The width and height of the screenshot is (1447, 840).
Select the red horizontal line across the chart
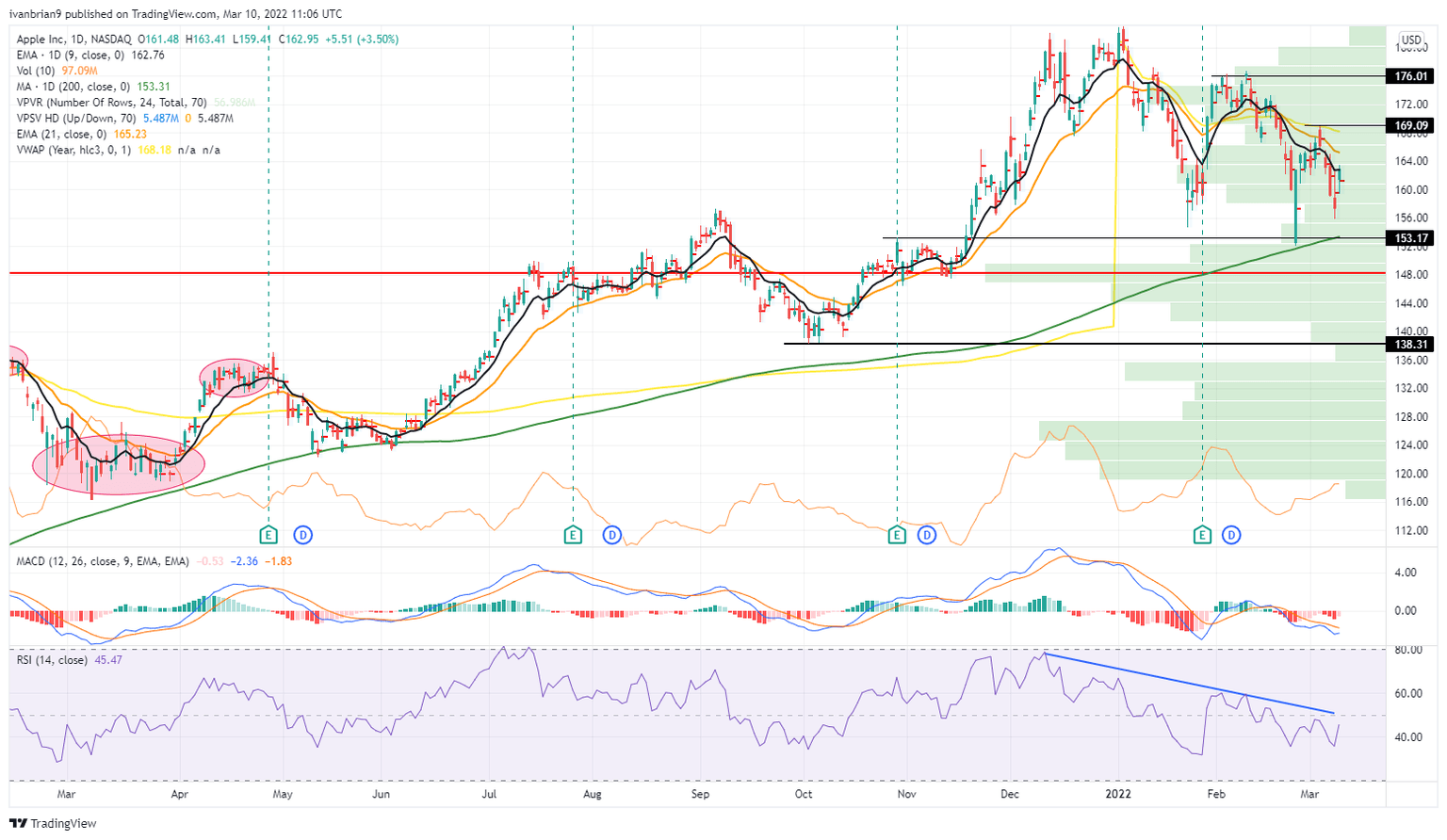tap(697, 273)
